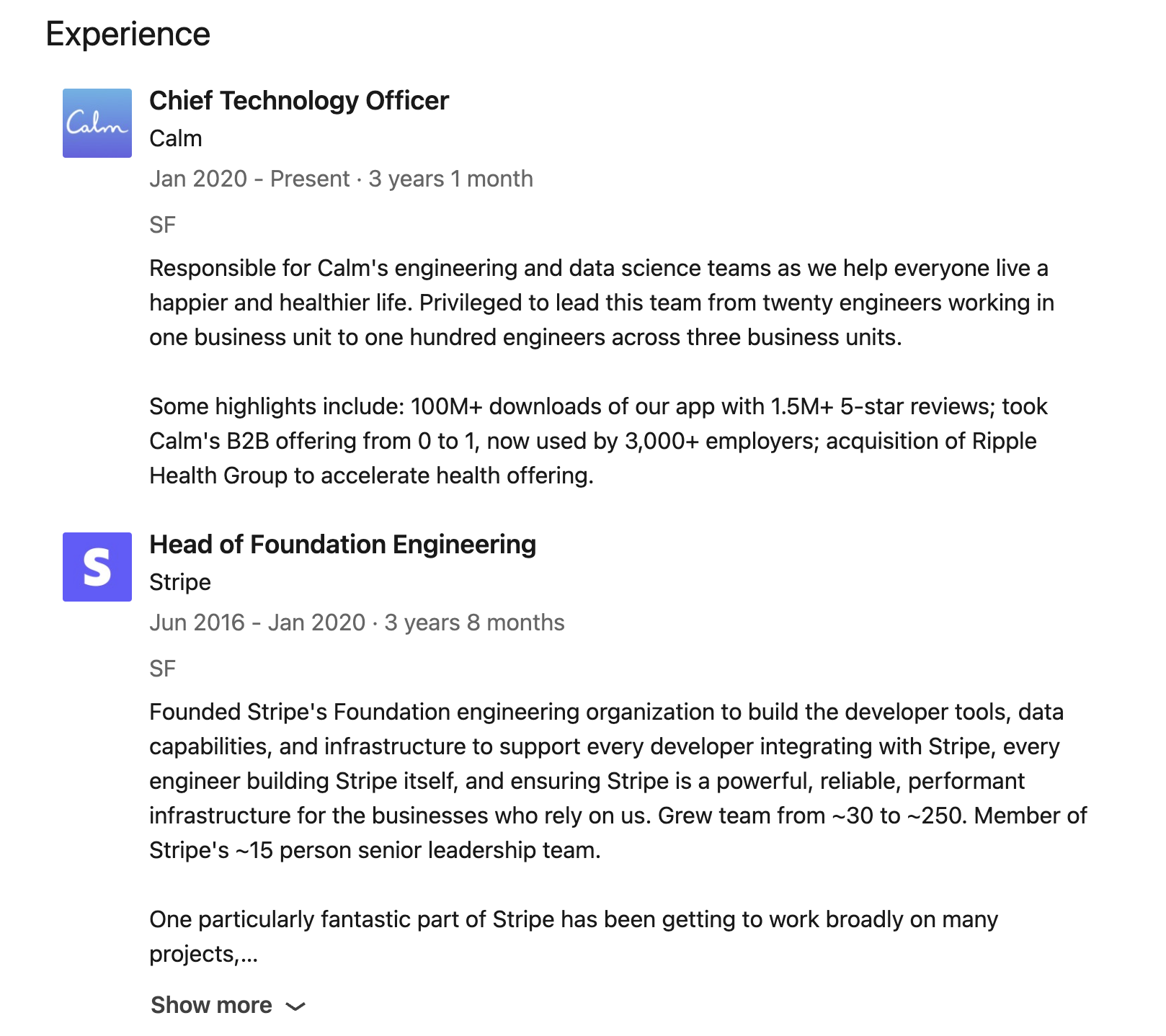Click the Stripe icon beside Head of Foundation Engineering

97,566
